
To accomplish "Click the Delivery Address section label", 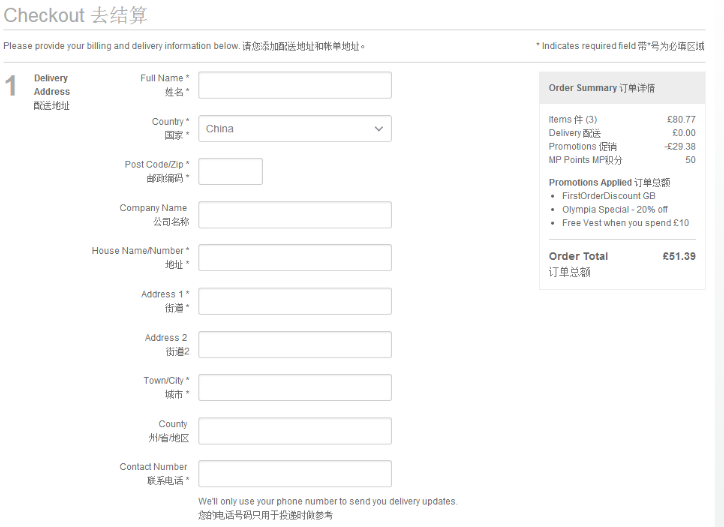I will click(52, 91).
